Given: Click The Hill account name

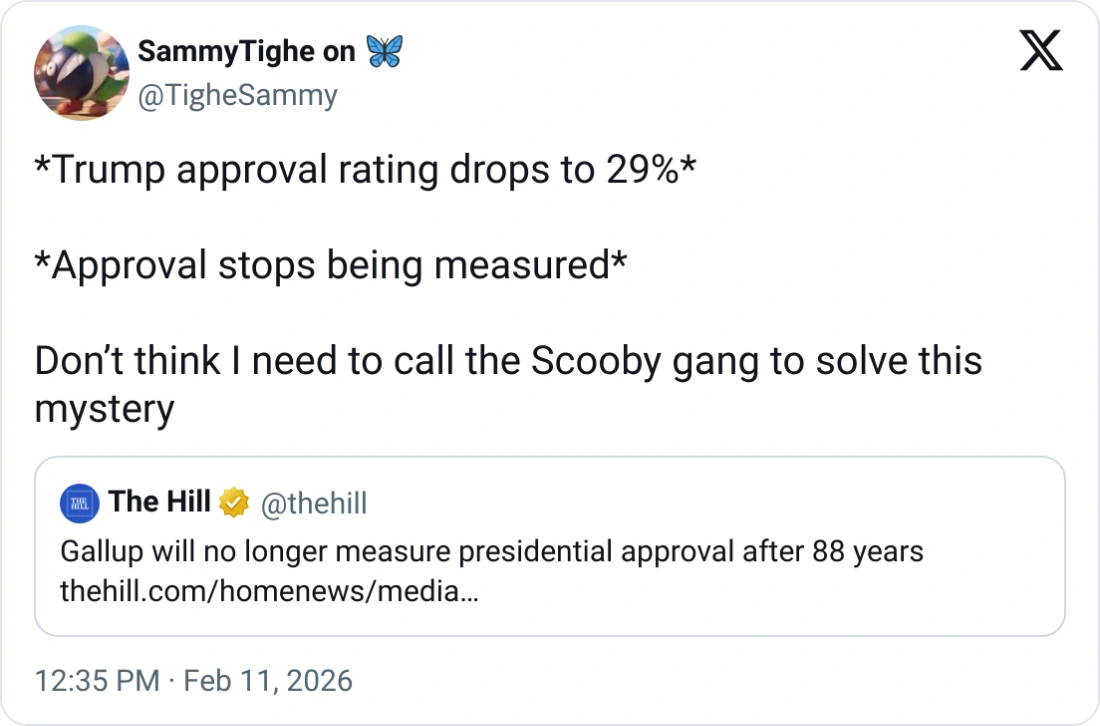Looking at the screenshot, I should coord(159,502).
